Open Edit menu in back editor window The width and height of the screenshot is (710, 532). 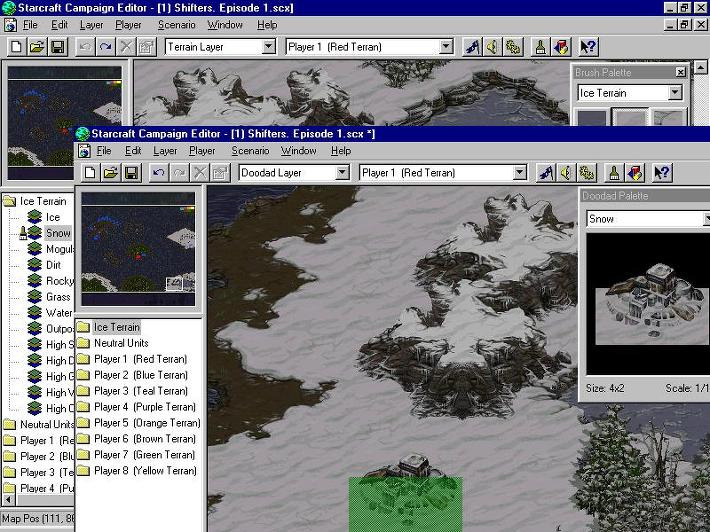(59, 25)
